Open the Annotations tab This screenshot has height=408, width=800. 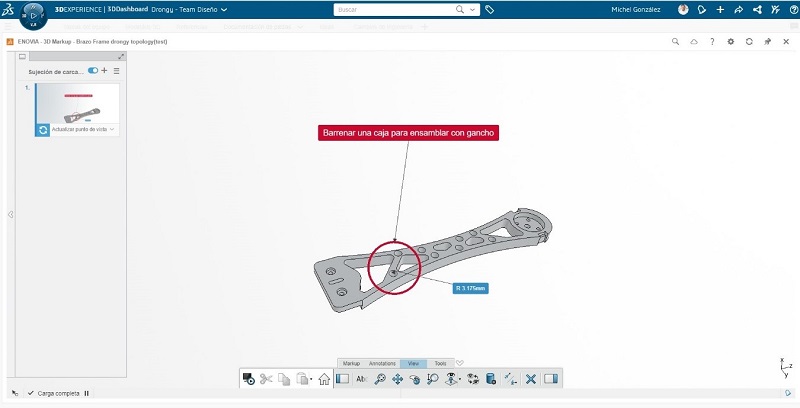coord(383,363)
